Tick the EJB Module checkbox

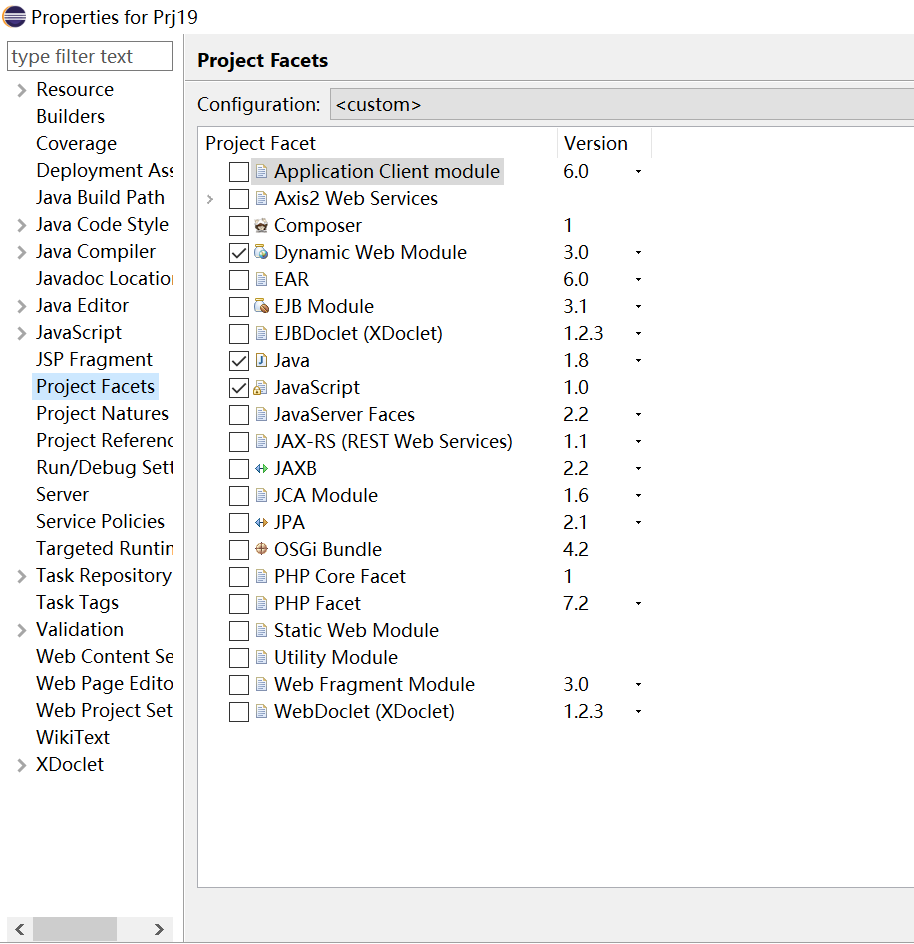(238, 306)
